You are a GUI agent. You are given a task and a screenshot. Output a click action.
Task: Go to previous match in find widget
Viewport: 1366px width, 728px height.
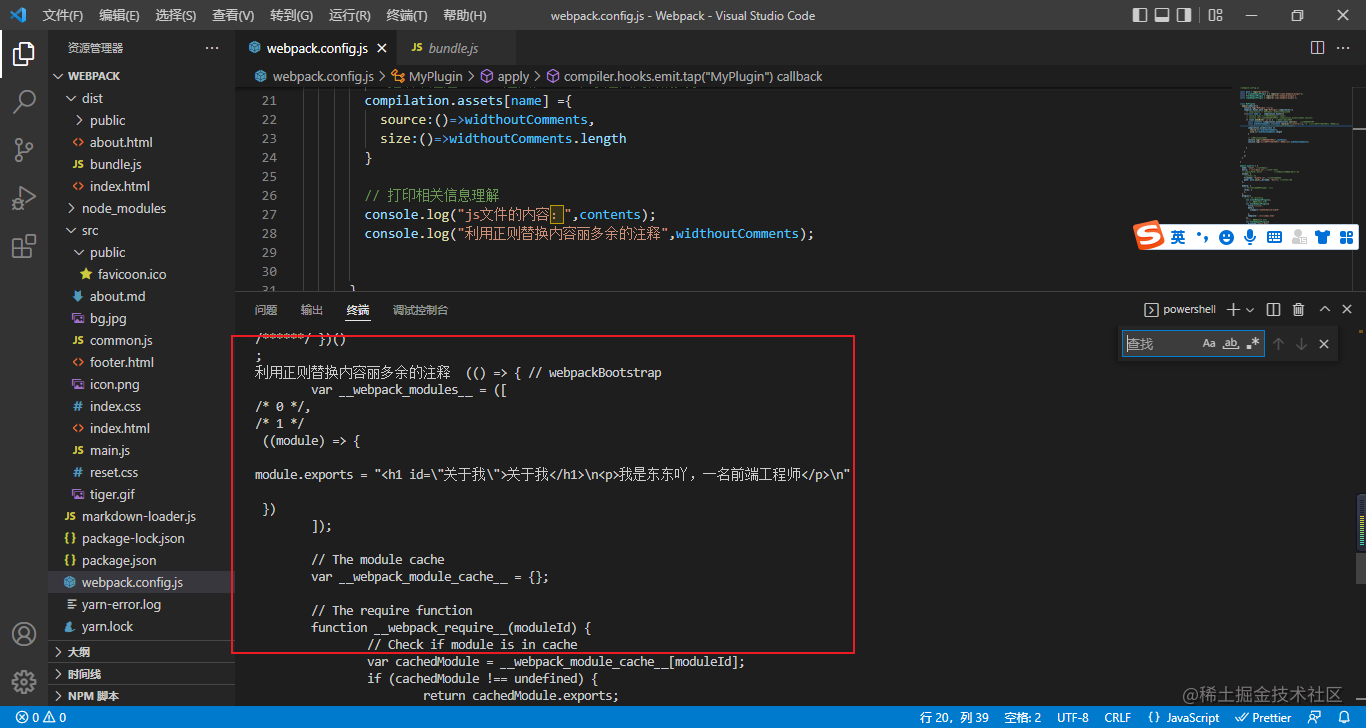(x=1278, y=344)
